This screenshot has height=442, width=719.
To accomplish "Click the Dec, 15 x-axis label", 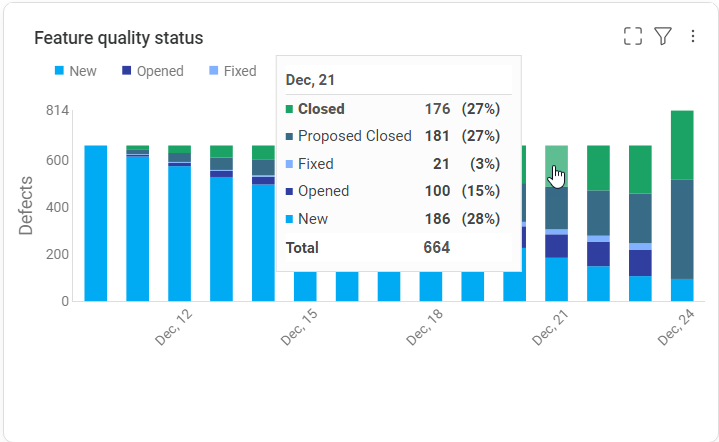I will point(299,328).
